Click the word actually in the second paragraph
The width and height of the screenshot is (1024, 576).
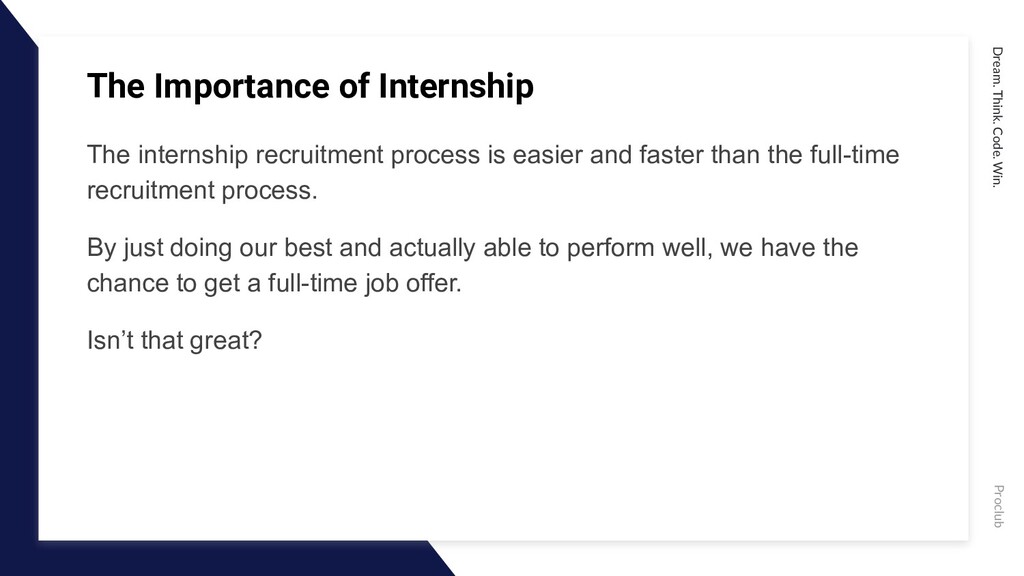(432, 249)
